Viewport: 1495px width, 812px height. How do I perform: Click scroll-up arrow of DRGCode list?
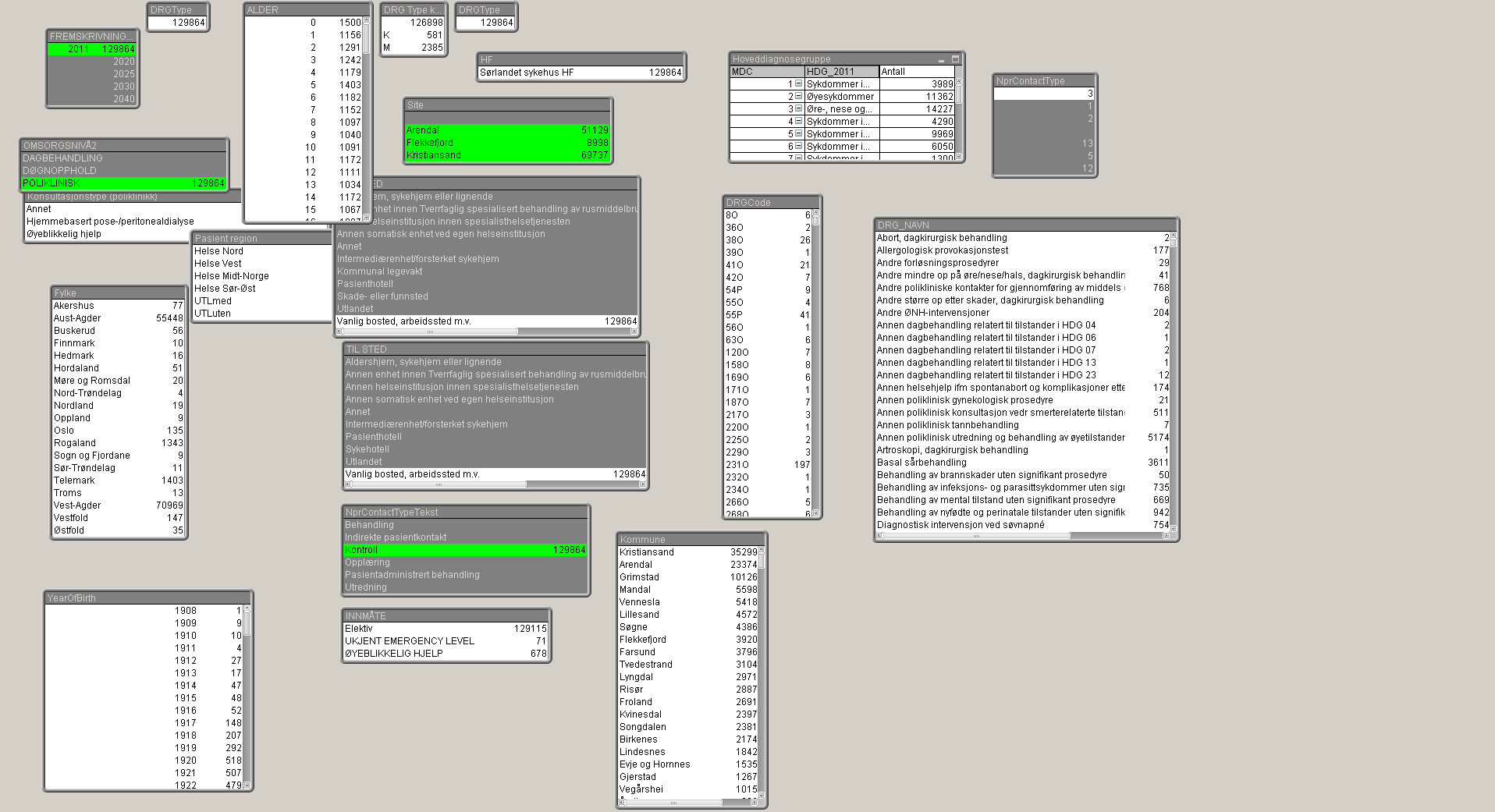816,213
